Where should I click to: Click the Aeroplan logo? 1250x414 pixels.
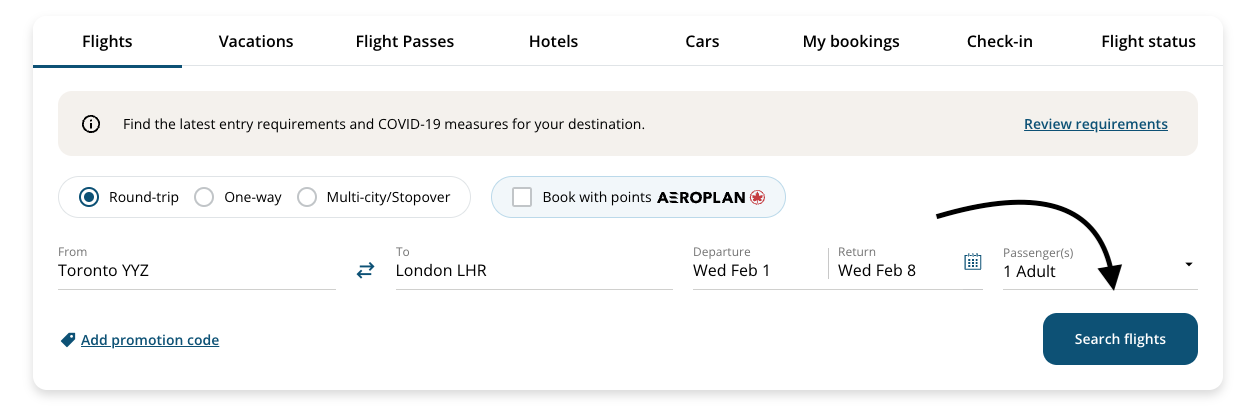point(711,197)
